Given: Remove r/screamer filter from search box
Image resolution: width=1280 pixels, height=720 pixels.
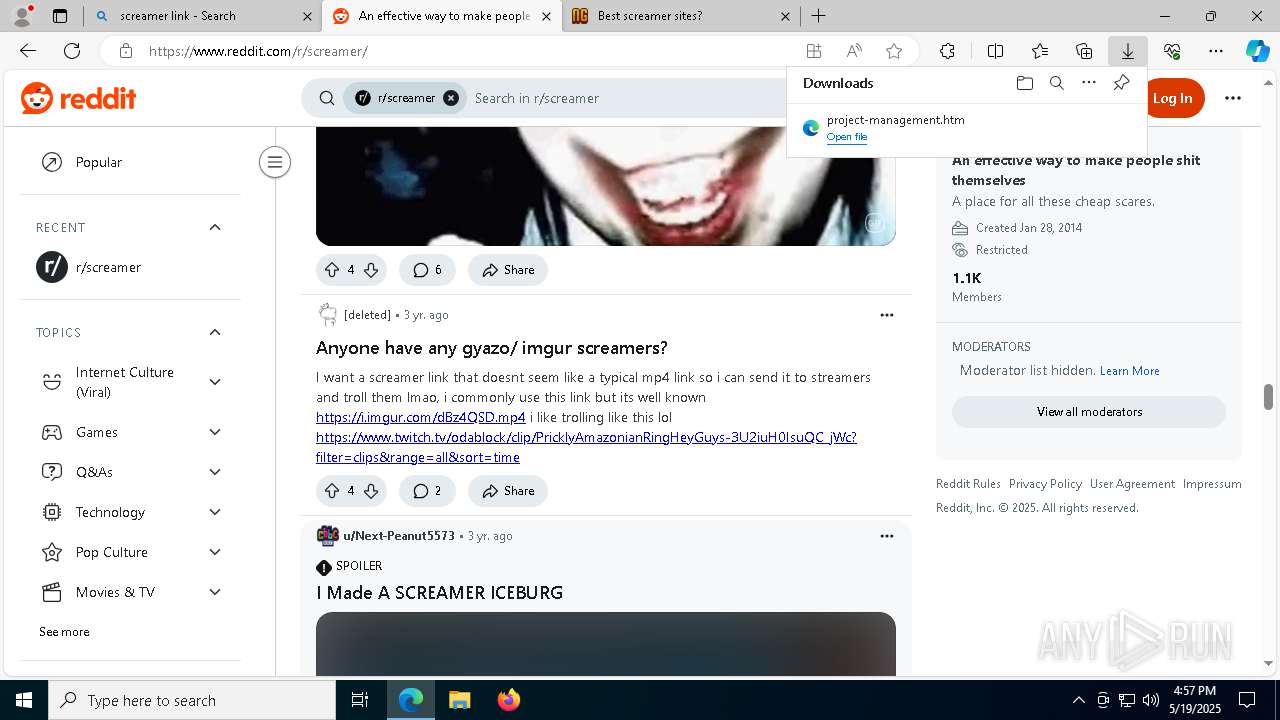Looking at the screenshot, I should [451, 98].
